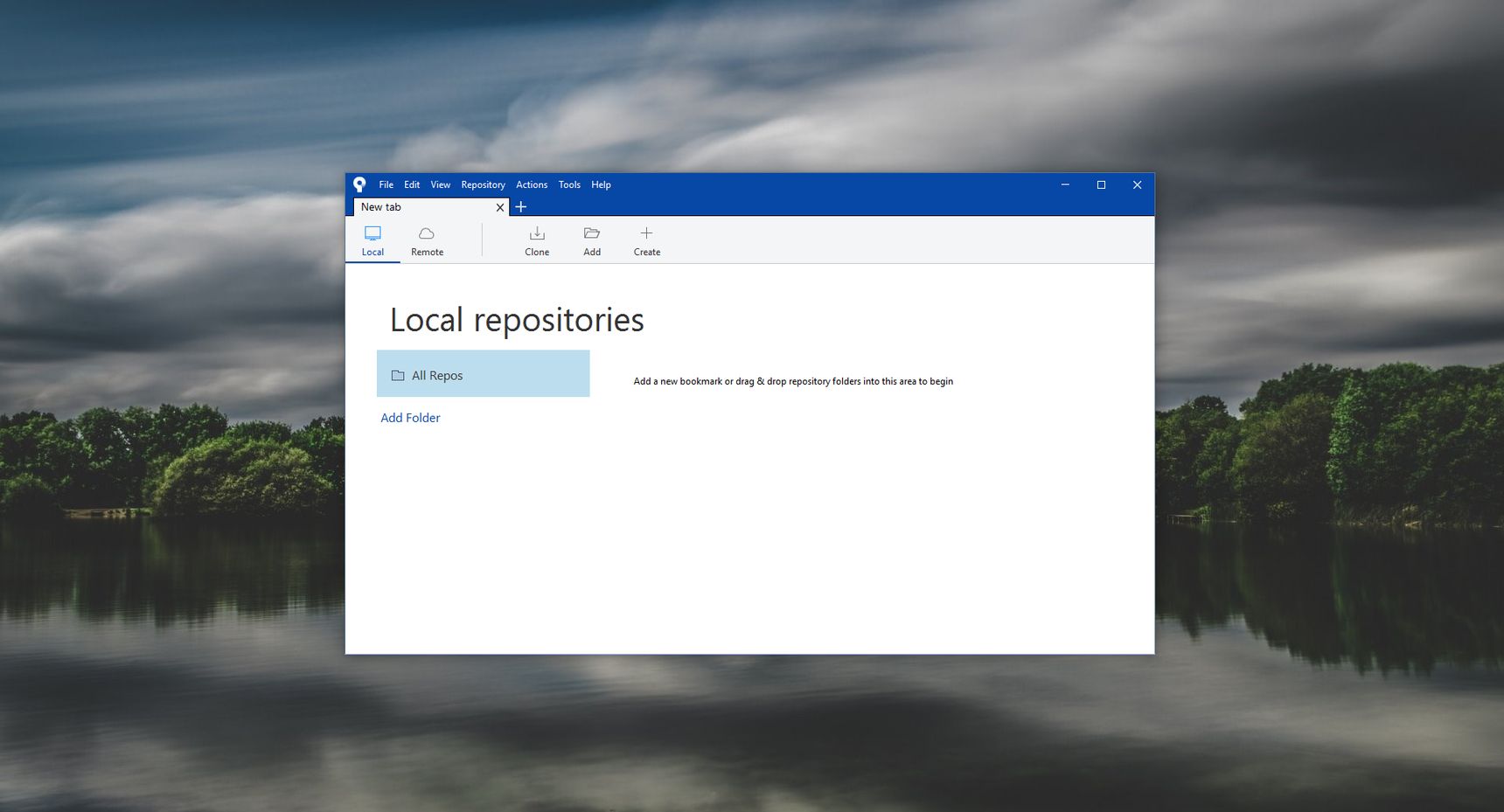This screenshot has height=812, width=1504.
Task: Open the Tools menu
Action: pos(569,184)
